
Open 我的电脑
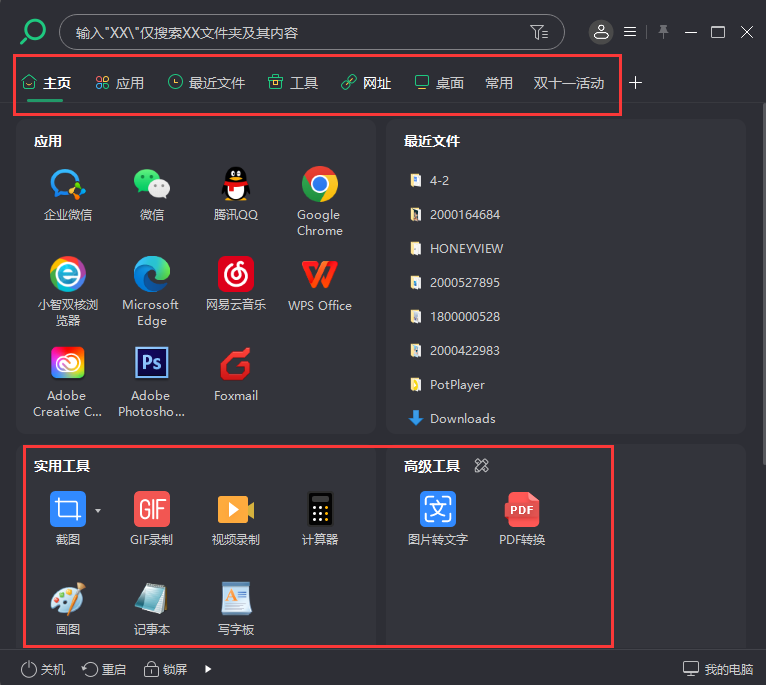coord(718,669)
